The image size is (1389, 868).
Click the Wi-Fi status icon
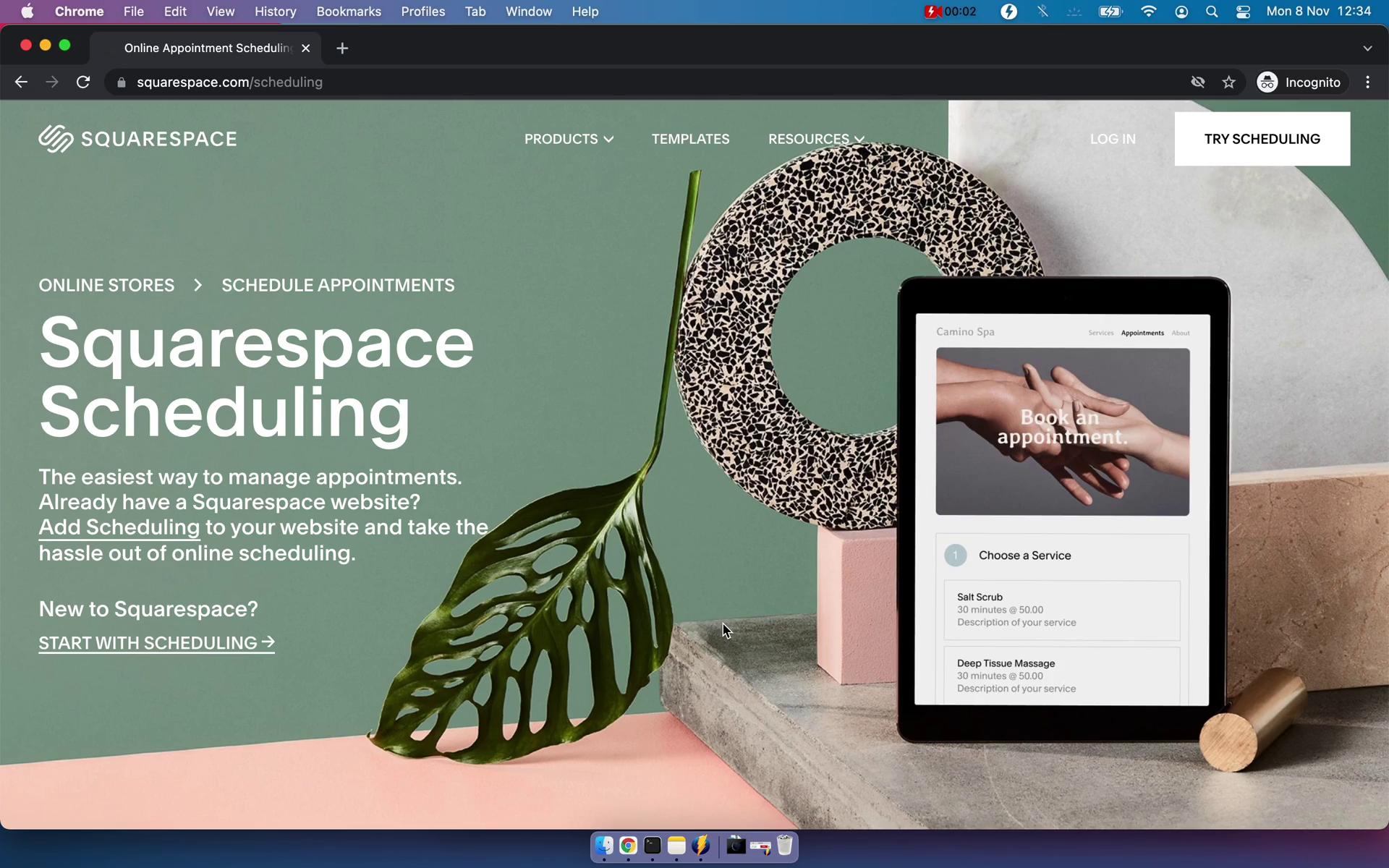(1148, 11)
